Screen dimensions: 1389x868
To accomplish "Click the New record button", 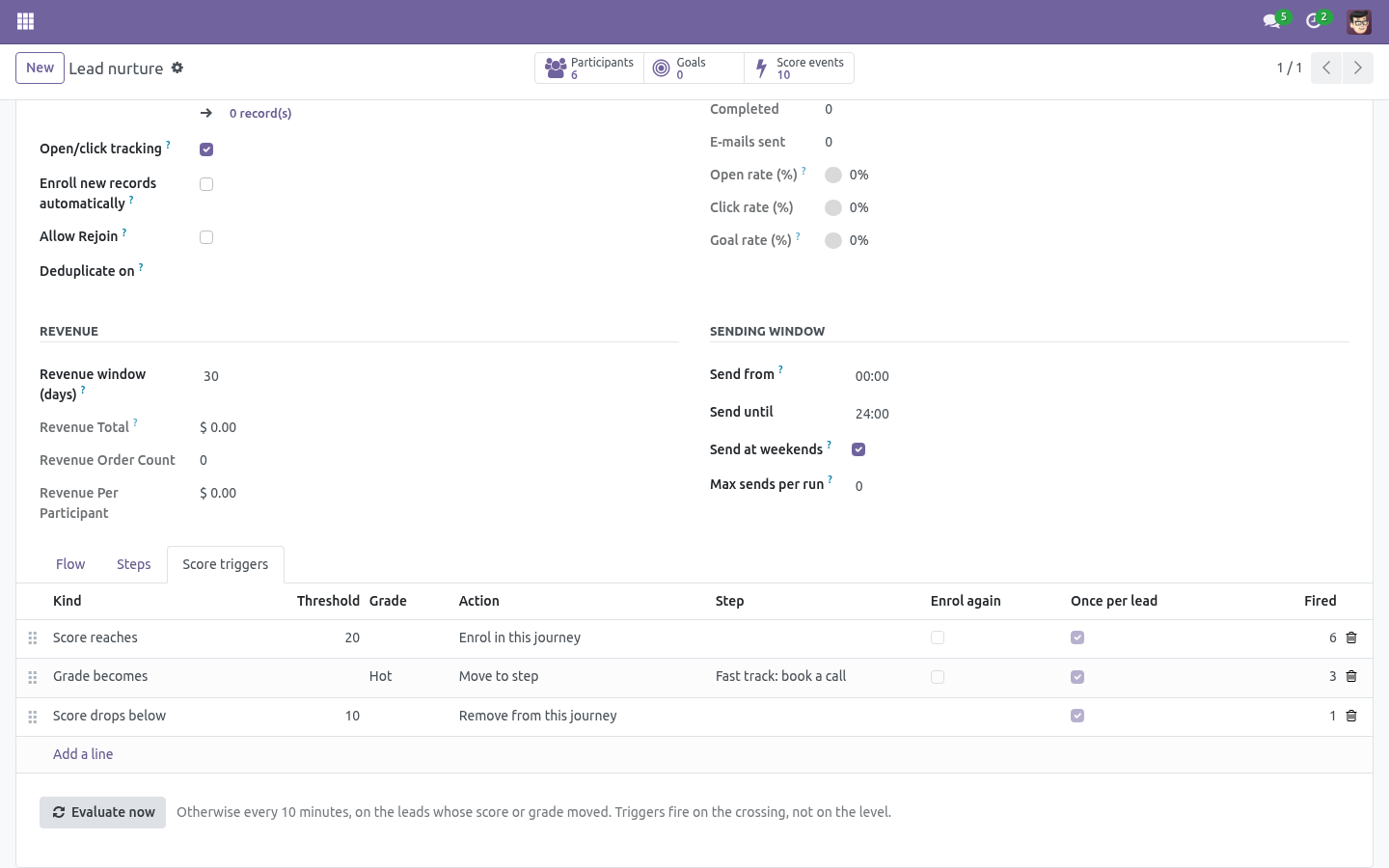I will coord(40,68).
